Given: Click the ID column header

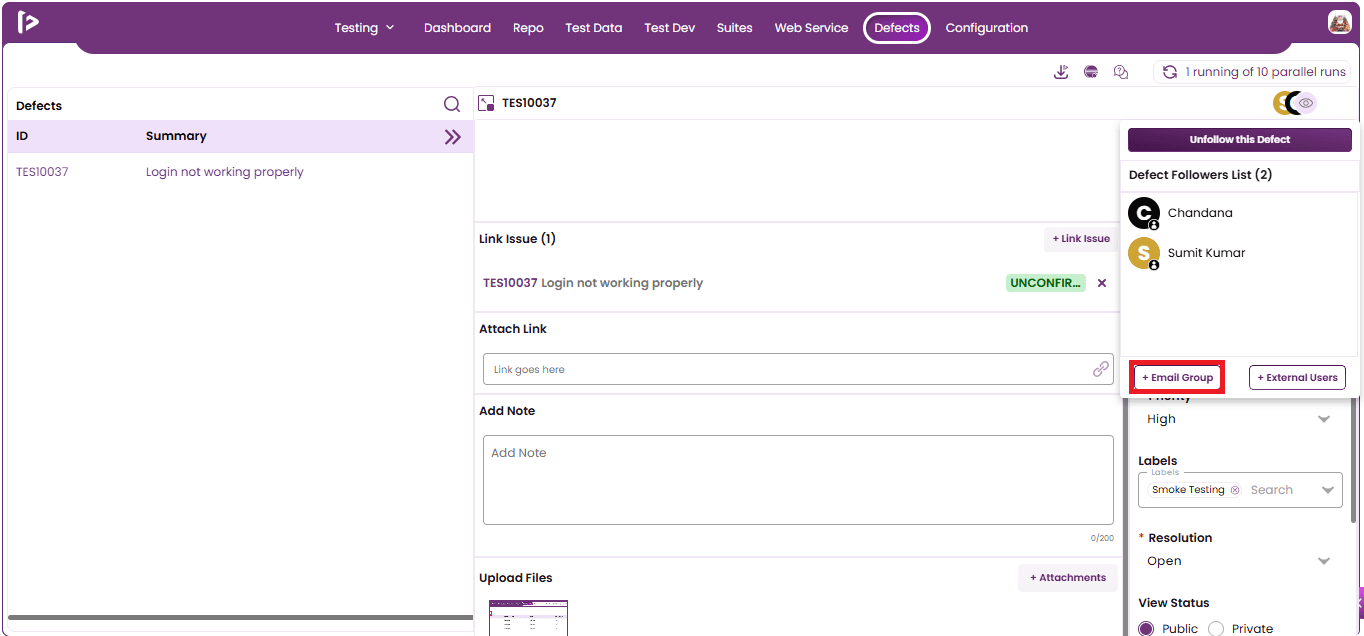Looking at the screenshot, I should coord(22,136).
